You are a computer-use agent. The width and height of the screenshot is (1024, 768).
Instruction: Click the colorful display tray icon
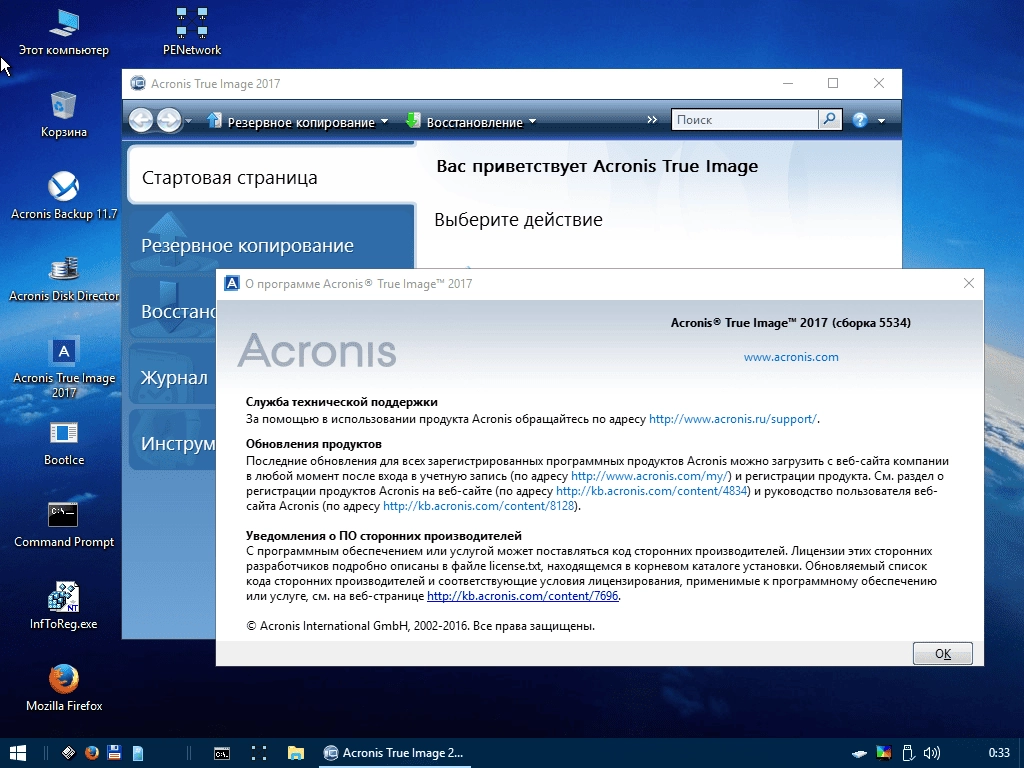[884, 754]
